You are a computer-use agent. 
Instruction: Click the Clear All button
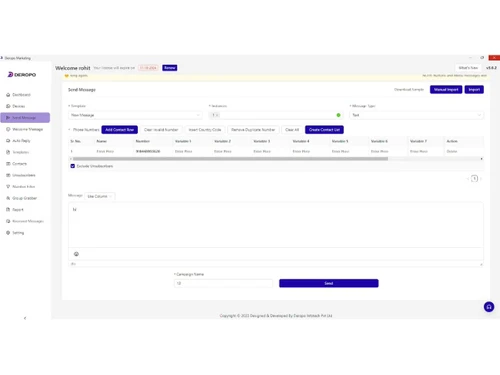[x=292, y=130]
